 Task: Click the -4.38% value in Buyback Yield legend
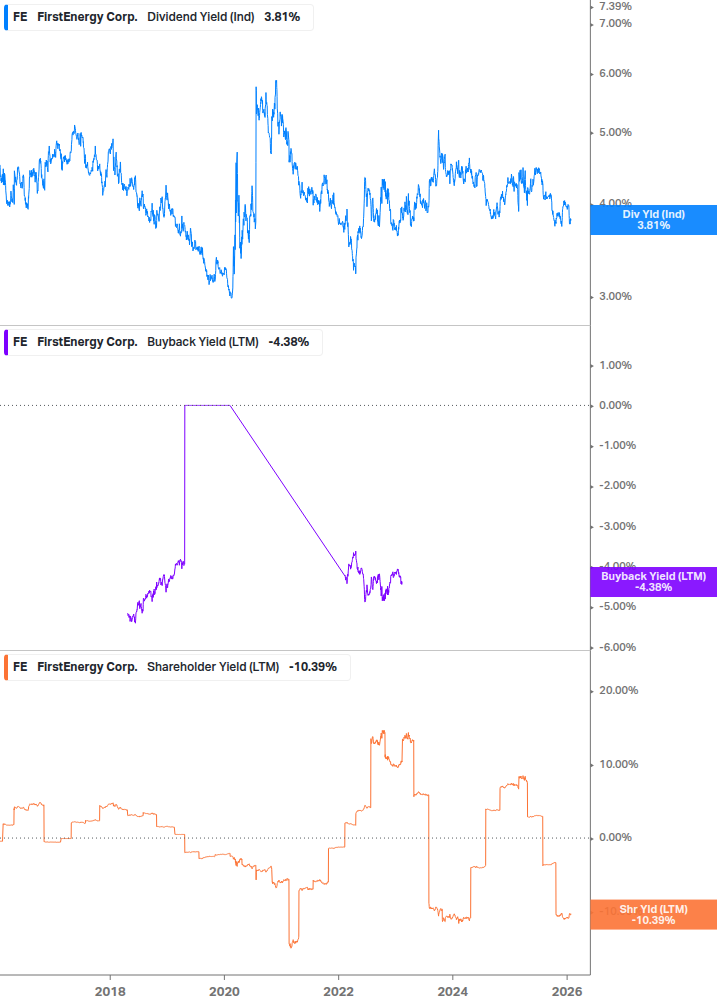(x=288, y=342)
